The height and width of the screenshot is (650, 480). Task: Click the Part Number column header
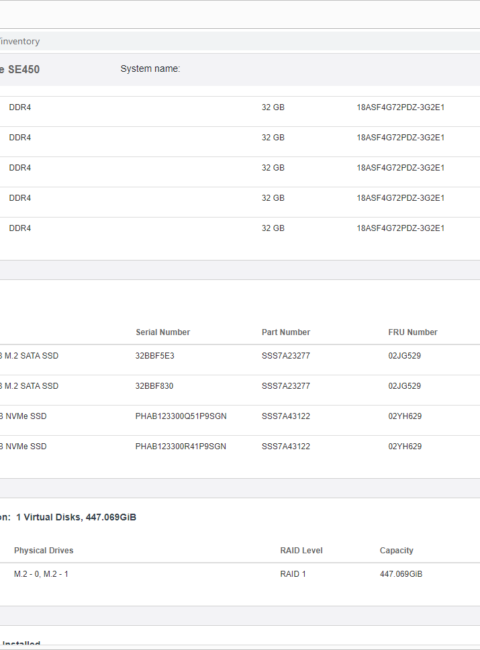(286, 332)
